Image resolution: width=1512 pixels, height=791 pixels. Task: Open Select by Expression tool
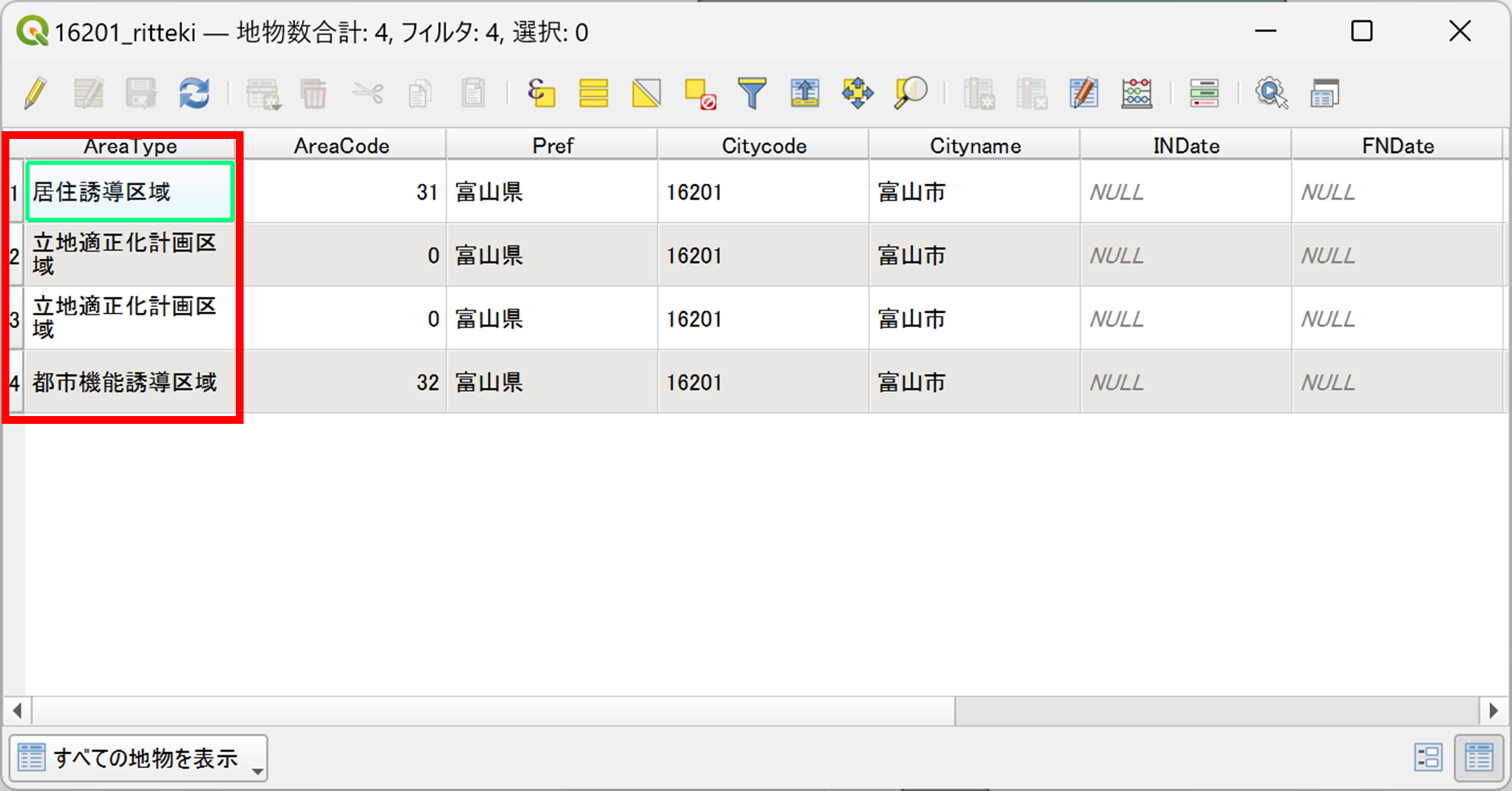tap(541, 94)
